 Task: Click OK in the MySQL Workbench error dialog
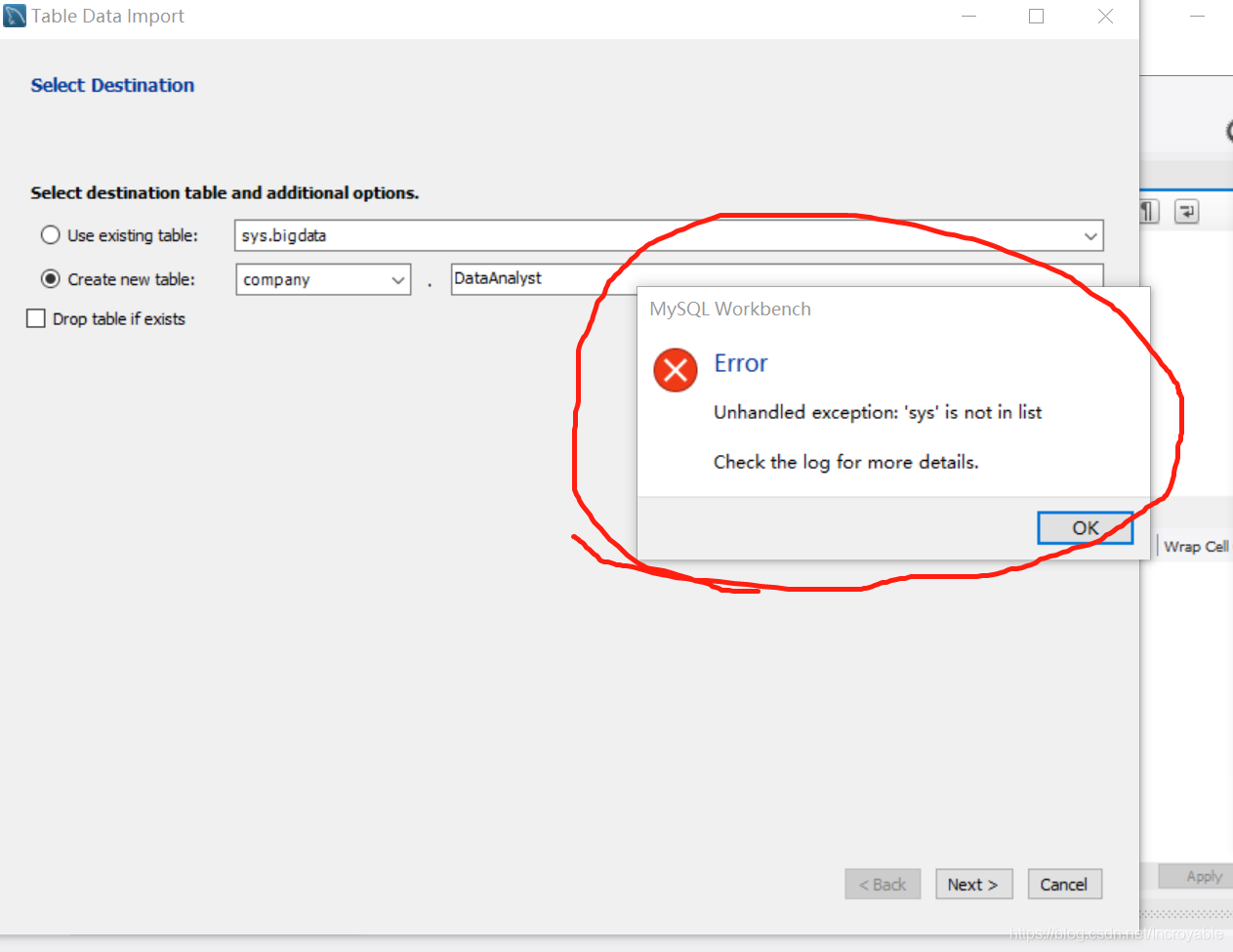click(x=1085, y=528)
